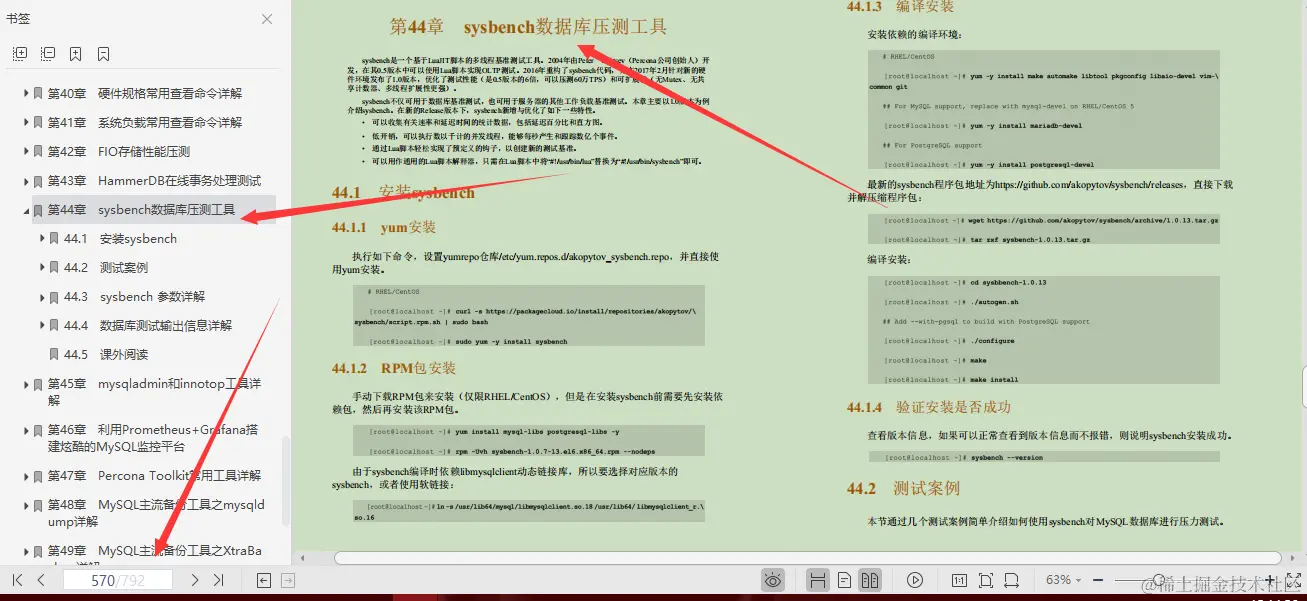
Task: Start the slideshow play icon
Action: (x=915, y=580)
